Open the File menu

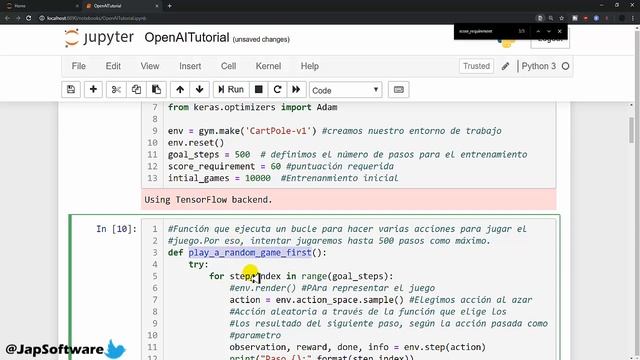point(78,66)
